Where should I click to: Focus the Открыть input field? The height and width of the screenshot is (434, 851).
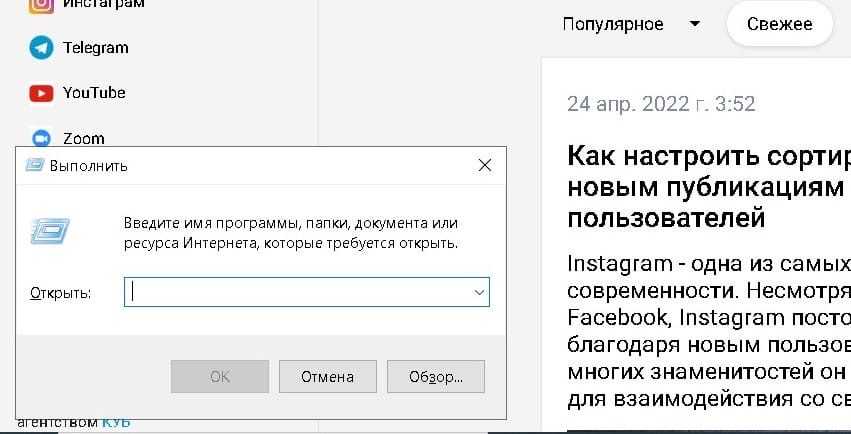click(307, 292)
